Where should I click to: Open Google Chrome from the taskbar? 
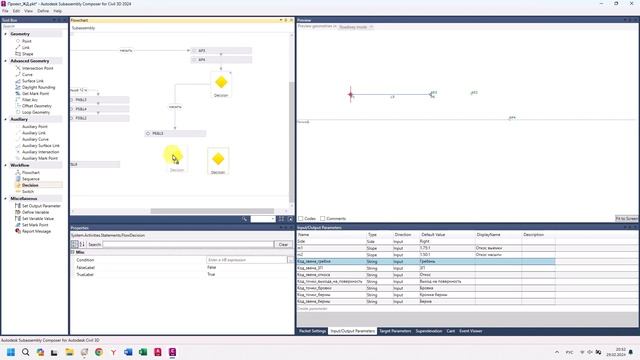(99, 352)
